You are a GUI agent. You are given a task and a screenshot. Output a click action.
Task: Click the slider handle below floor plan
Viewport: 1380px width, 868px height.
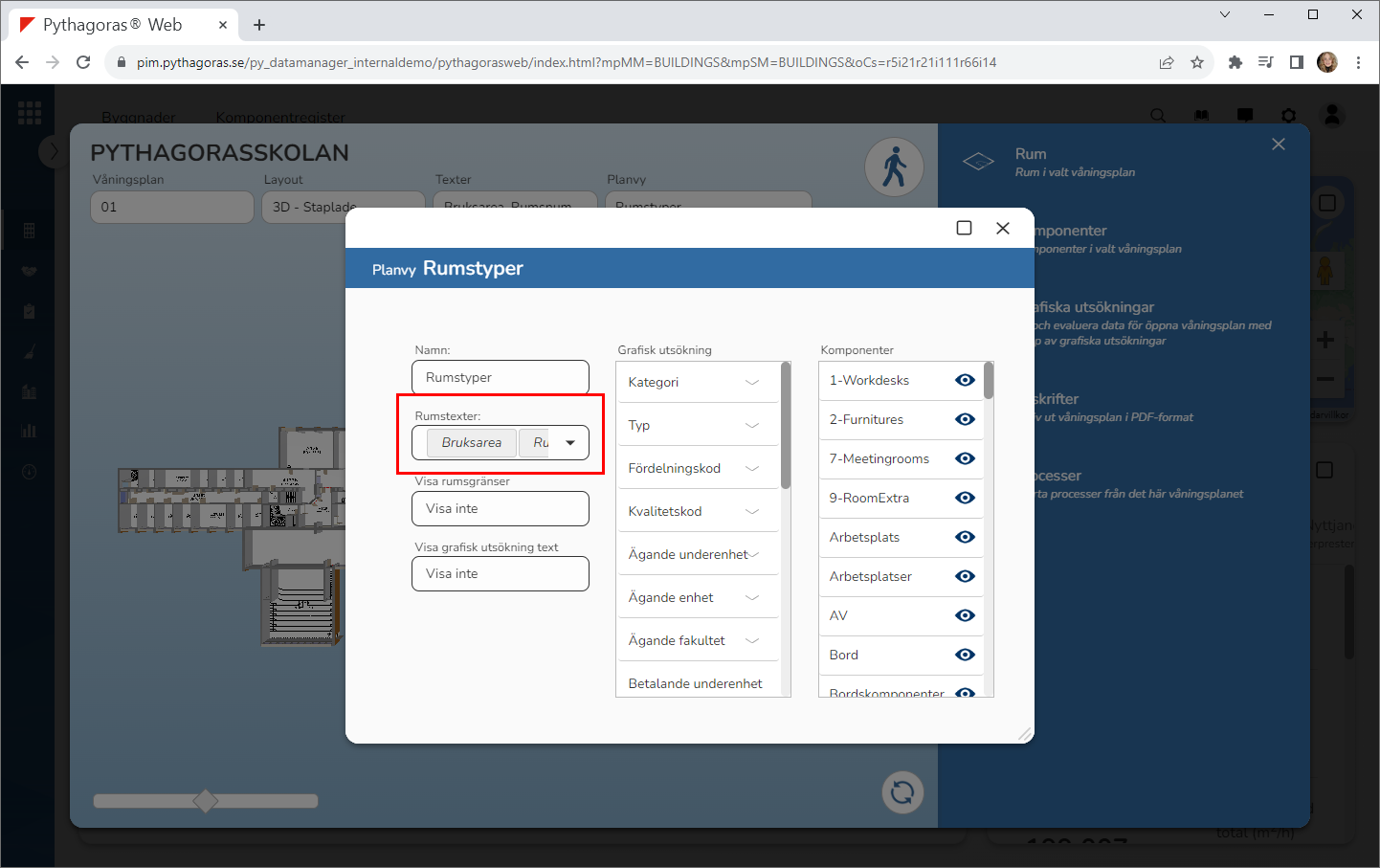[205, 801]
